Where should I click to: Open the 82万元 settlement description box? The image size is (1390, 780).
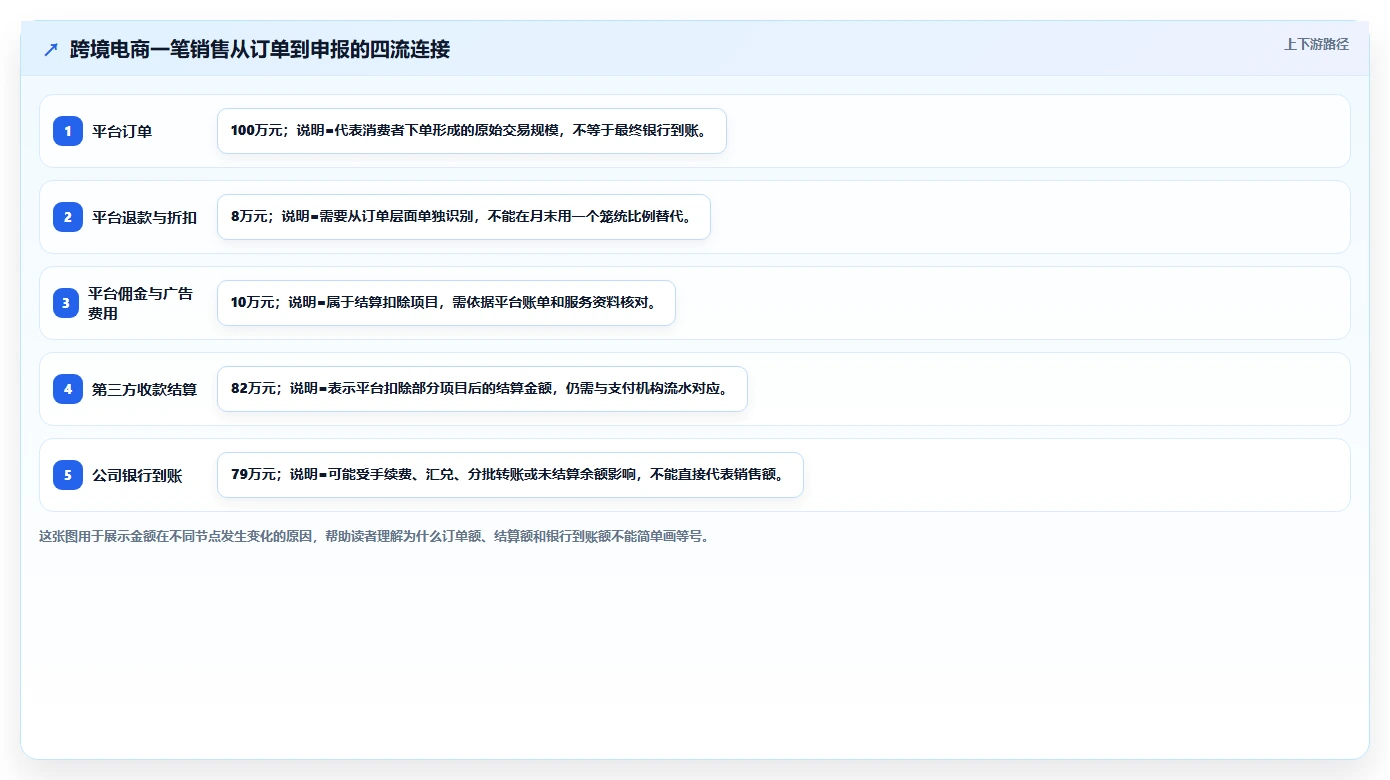coord(482,389)
